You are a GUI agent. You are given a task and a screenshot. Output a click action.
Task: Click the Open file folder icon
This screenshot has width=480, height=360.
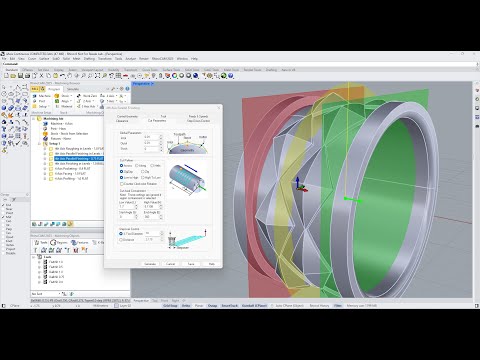(x=13, y=76)
